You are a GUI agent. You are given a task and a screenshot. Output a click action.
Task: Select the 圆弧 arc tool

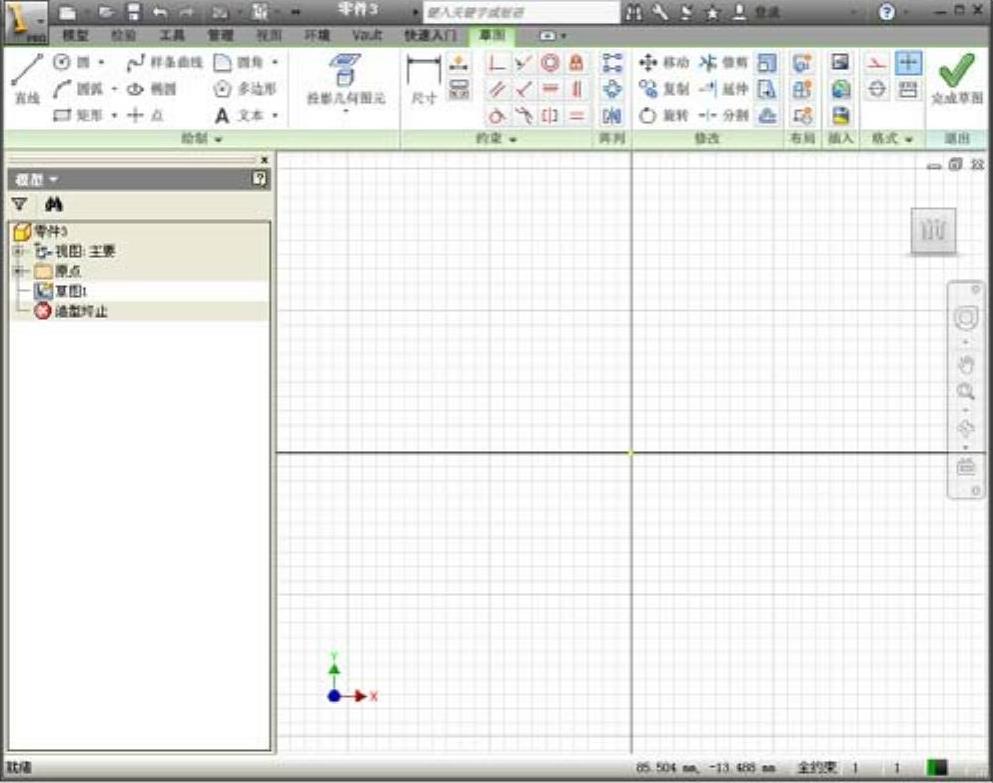click(77, 89)
